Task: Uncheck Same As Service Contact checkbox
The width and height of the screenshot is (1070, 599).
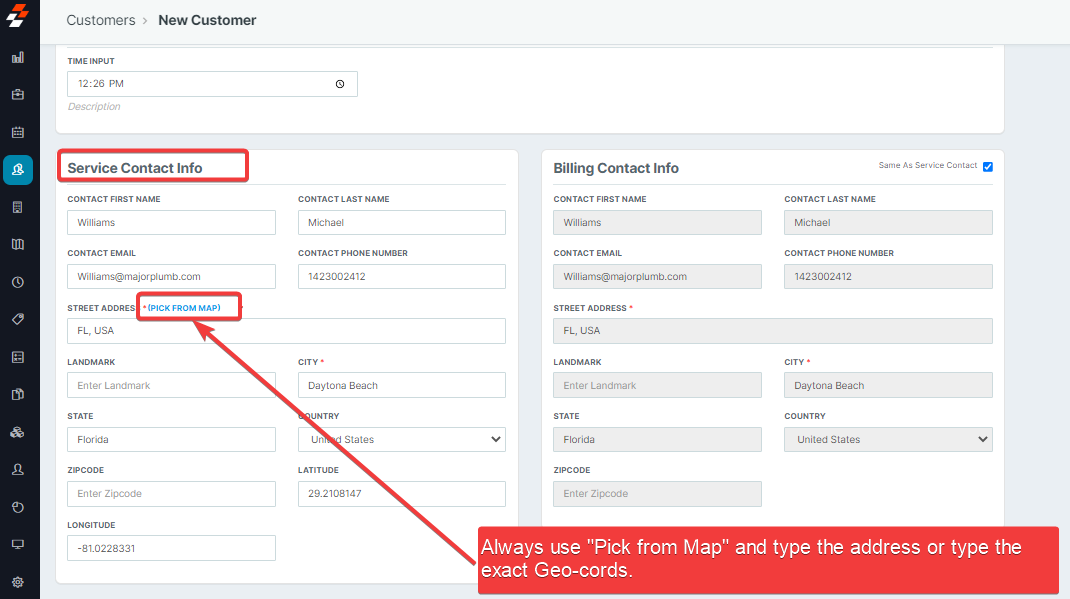Action: pos(987,166)
